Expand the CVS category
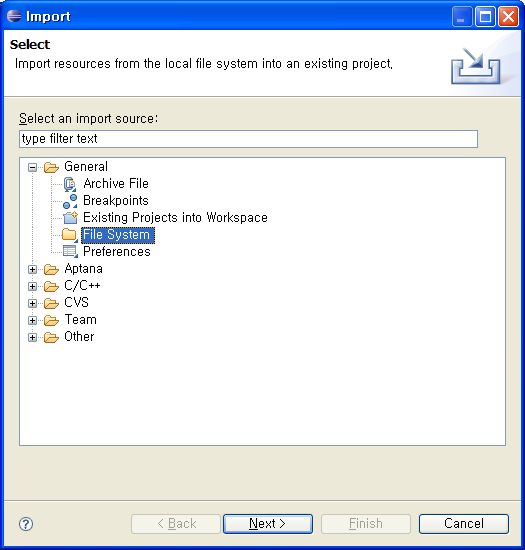 point(32,303)
